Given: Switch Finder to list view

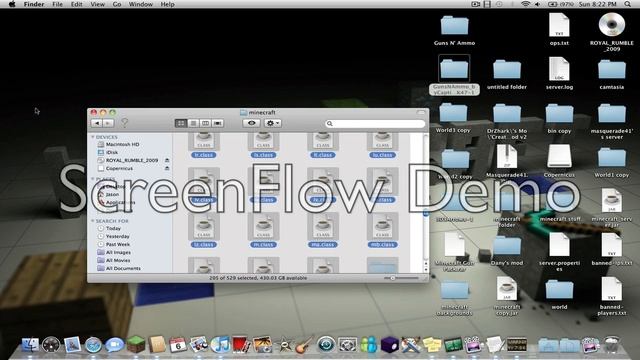Looking at the screenshot, I should point(193,123).
